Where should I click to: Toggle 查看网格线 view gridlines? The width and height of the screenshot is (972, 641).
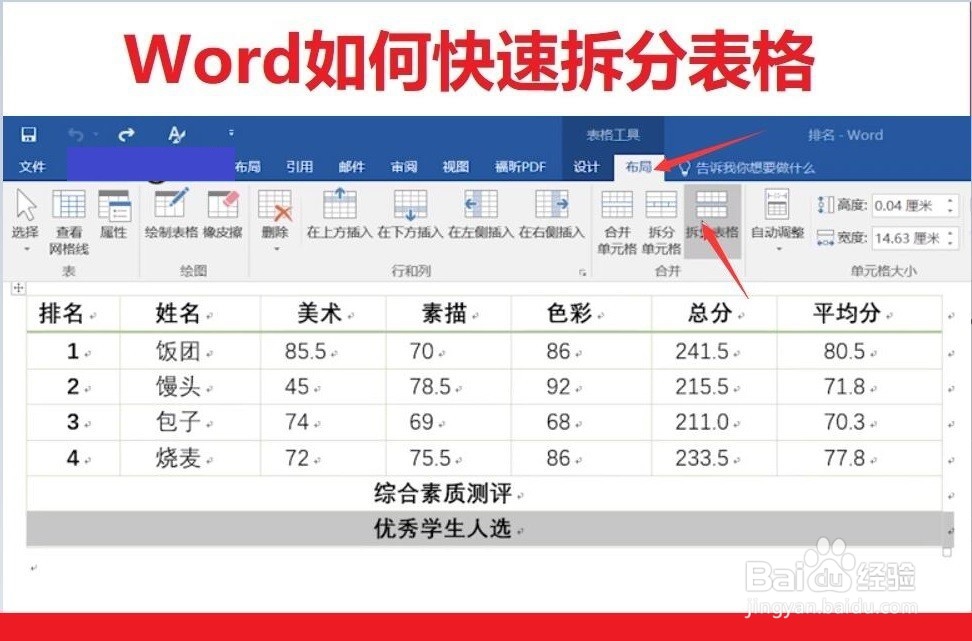(69, 222)
